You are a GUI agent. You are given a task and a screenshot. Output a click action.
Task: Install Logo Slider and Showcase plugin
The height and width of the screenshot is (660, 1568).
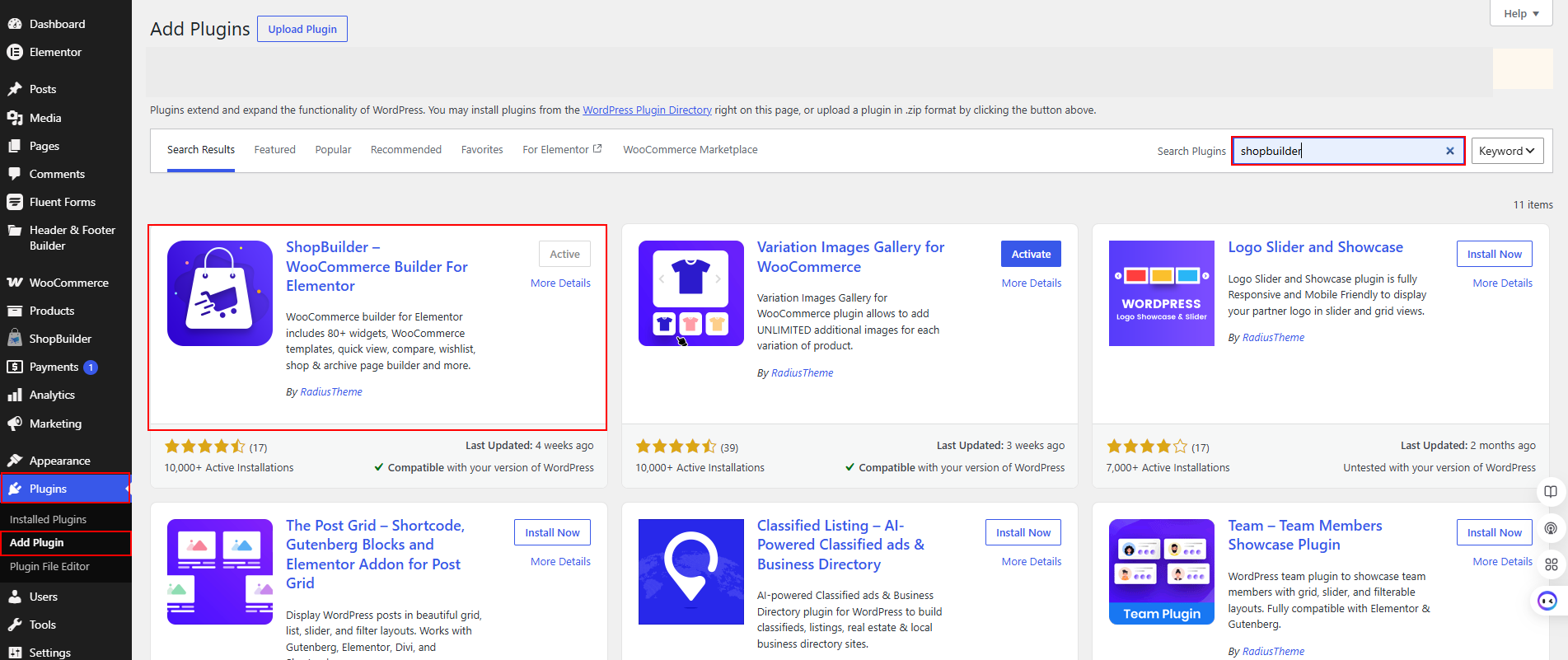pyautogui.click(x=1495, y=254)
